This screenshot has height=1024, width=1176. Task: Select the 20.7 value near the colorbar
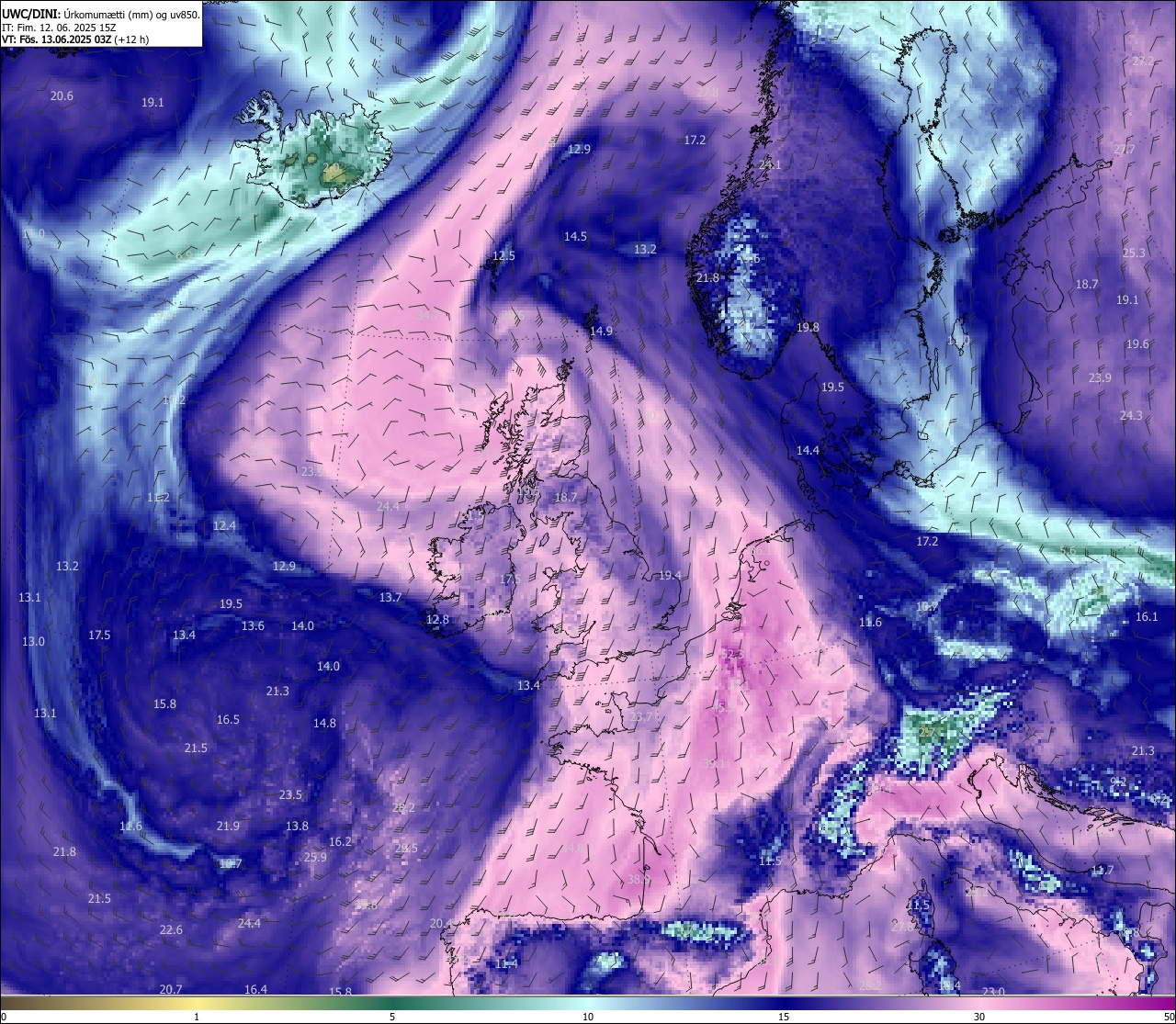click(171, 989)
